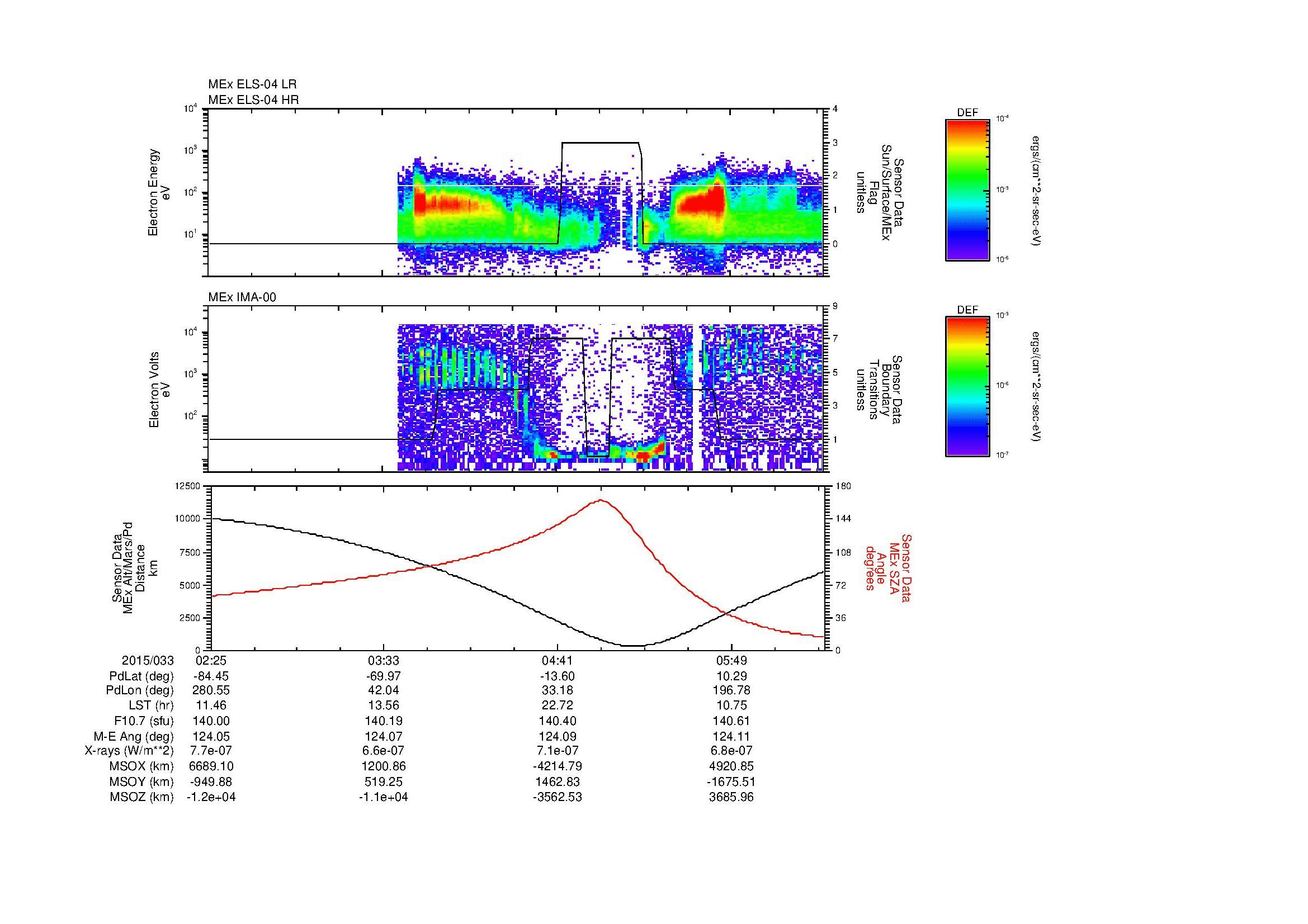The image size is (1308, 924).
Task: Click the Electron Volts eV axis label
Action: point(159,390)
